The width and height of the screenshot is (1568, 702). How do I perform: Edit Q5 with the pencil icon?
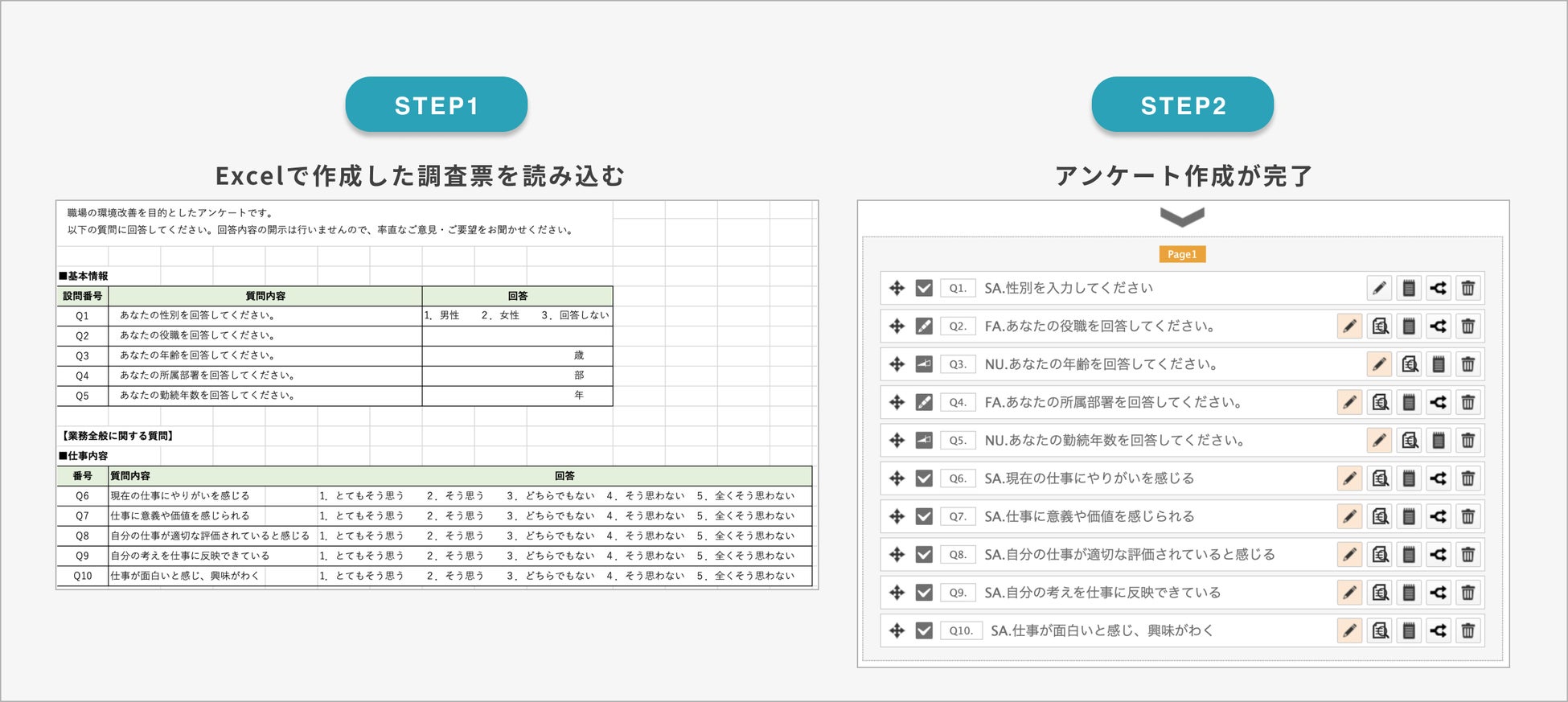[x=1379, y=440]
